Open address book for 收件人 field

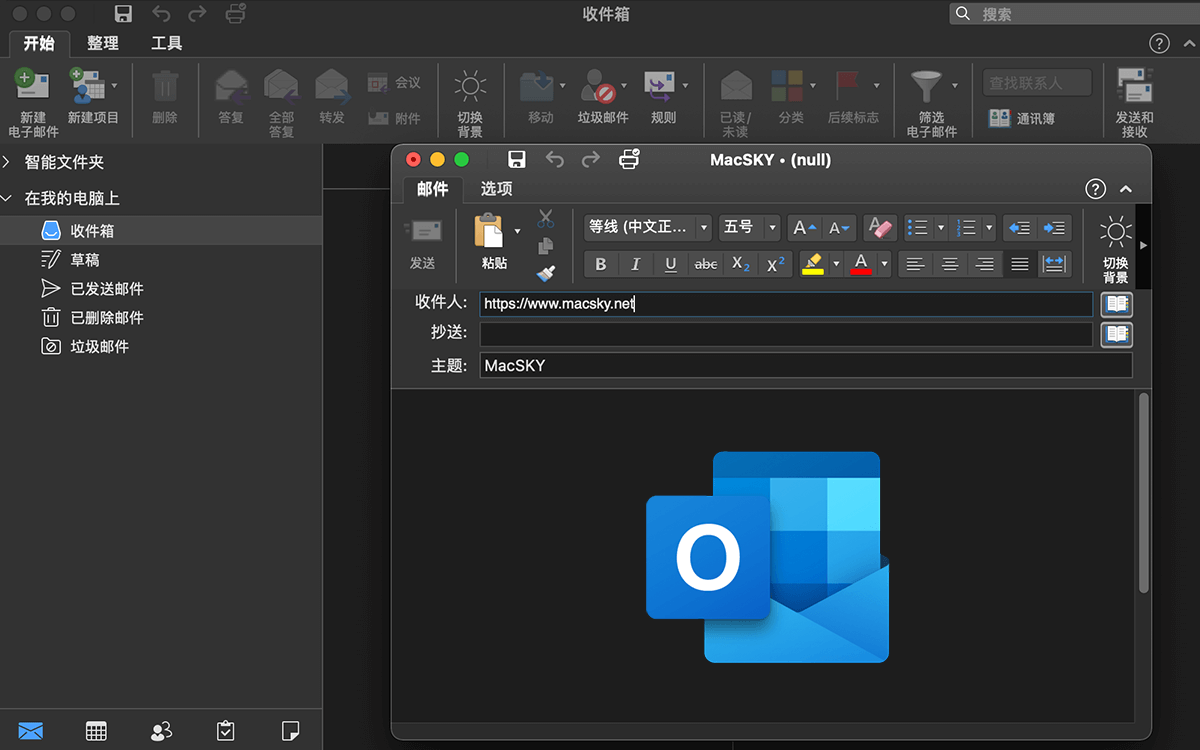click(1116, 304)
